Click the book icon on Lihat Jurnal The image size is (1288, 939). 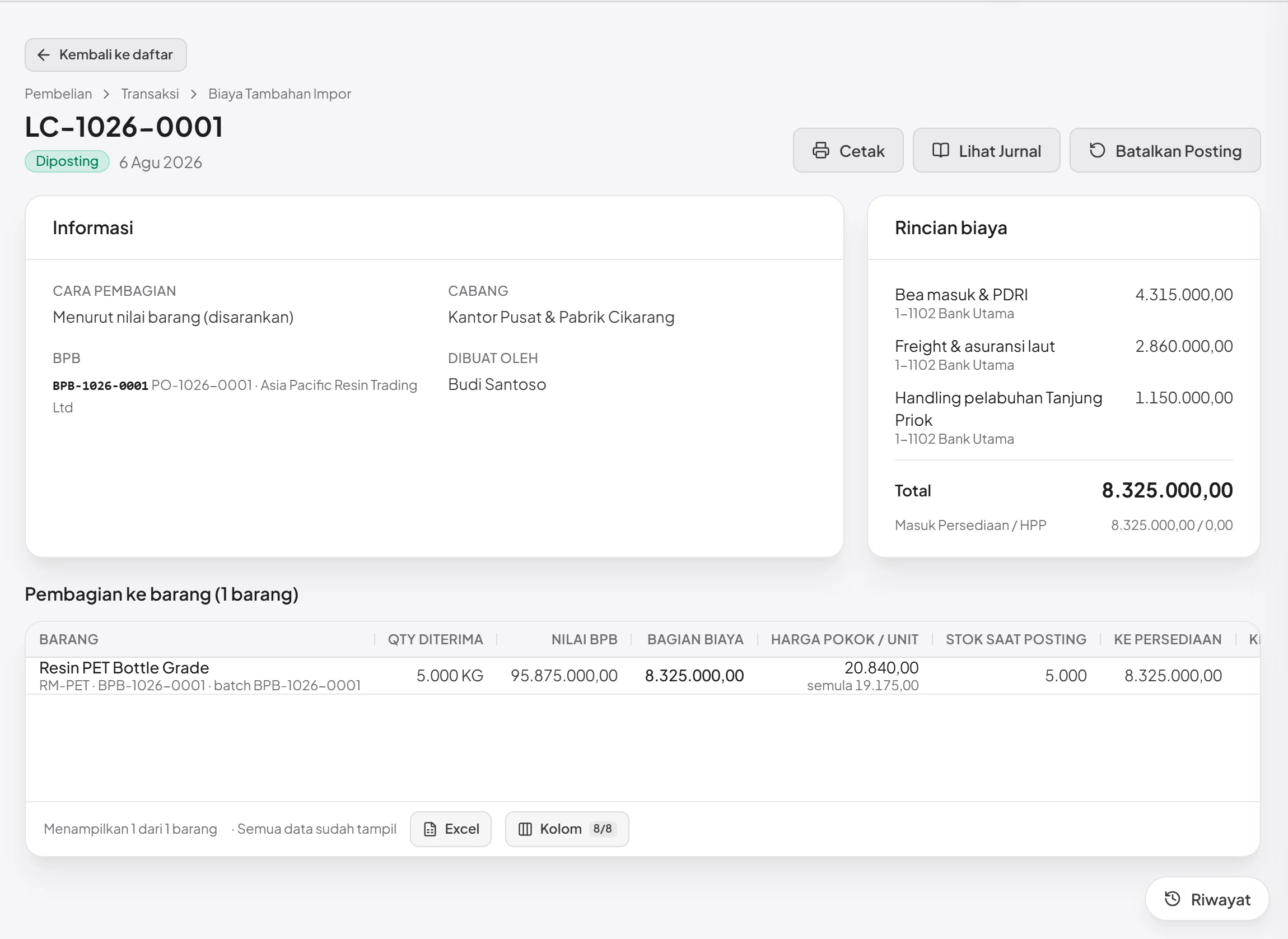coord(940,151)
